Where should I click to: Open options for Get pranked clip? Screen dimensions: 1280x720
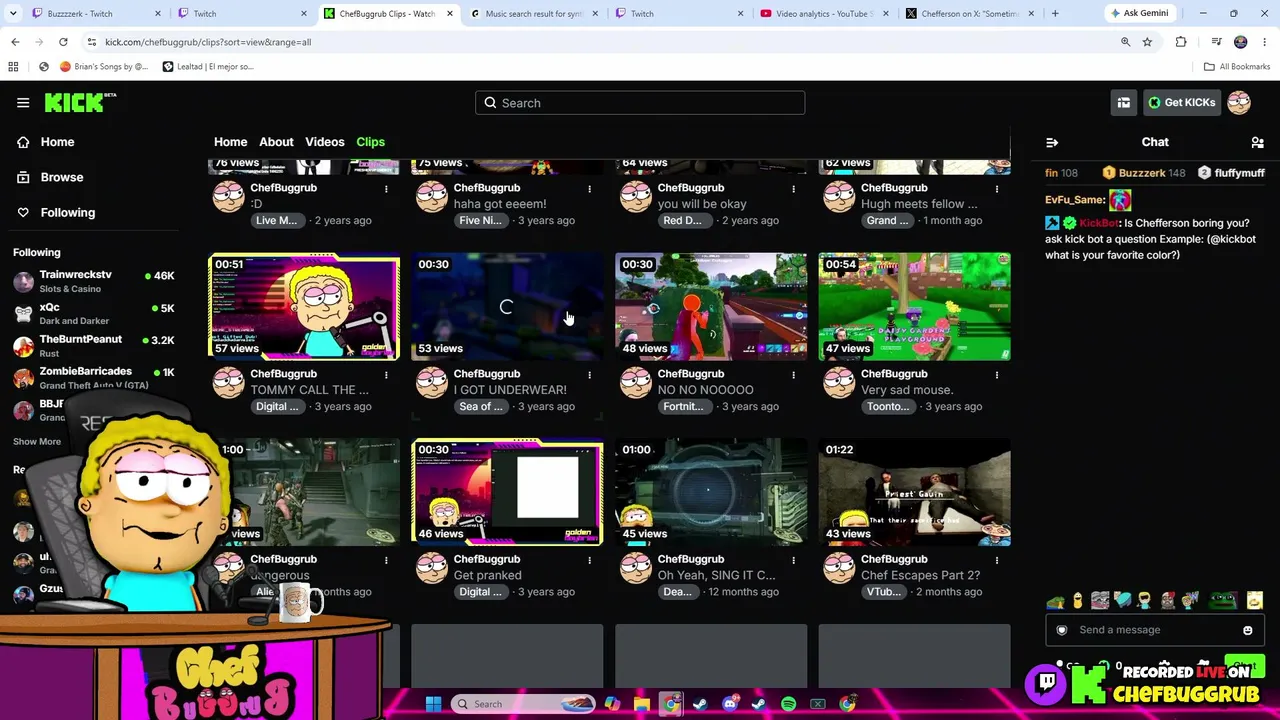(589, 559)
